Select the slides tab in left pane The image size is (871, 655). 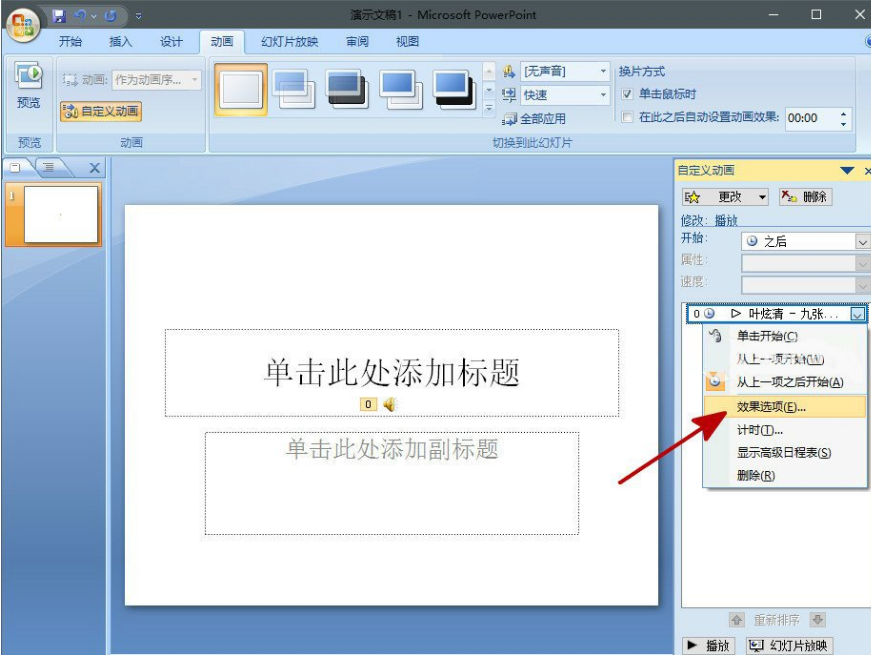click(x=16, y=167)
